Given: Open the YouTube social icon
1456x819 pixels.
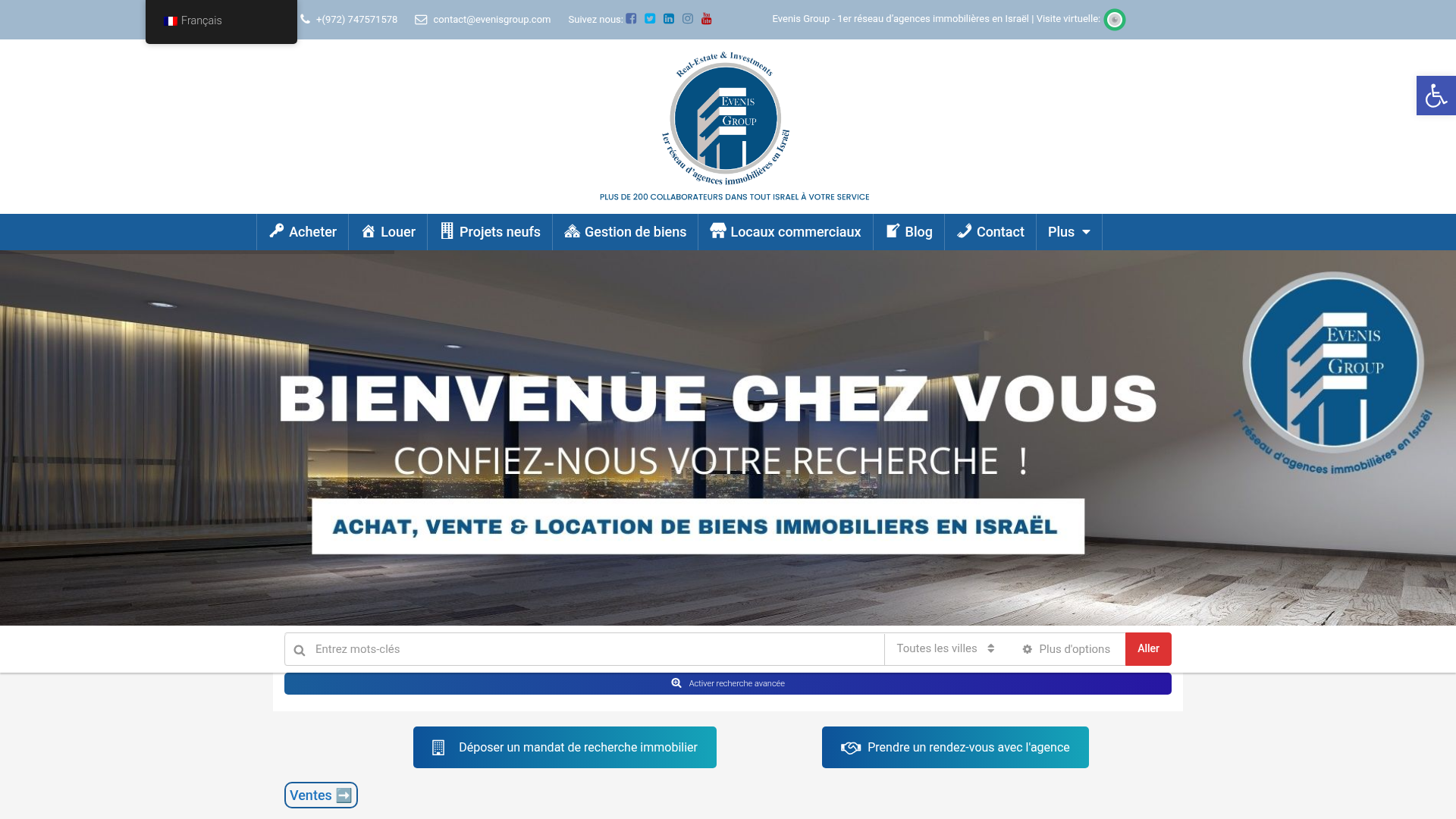Looking at the screenshot, I should tap(707, 19).
